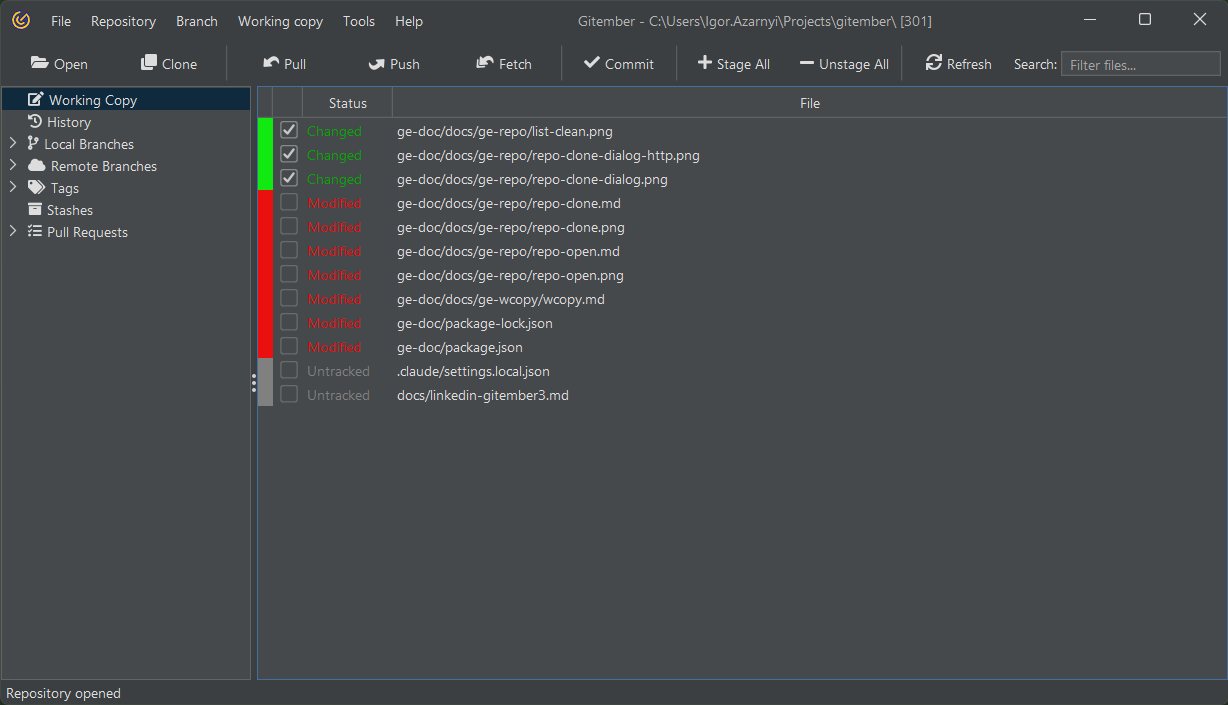Image resolution: width=1228 pixels, height=705 pixels.
Task: Click the Clone icon in toolbar
Action: [149, 63]
